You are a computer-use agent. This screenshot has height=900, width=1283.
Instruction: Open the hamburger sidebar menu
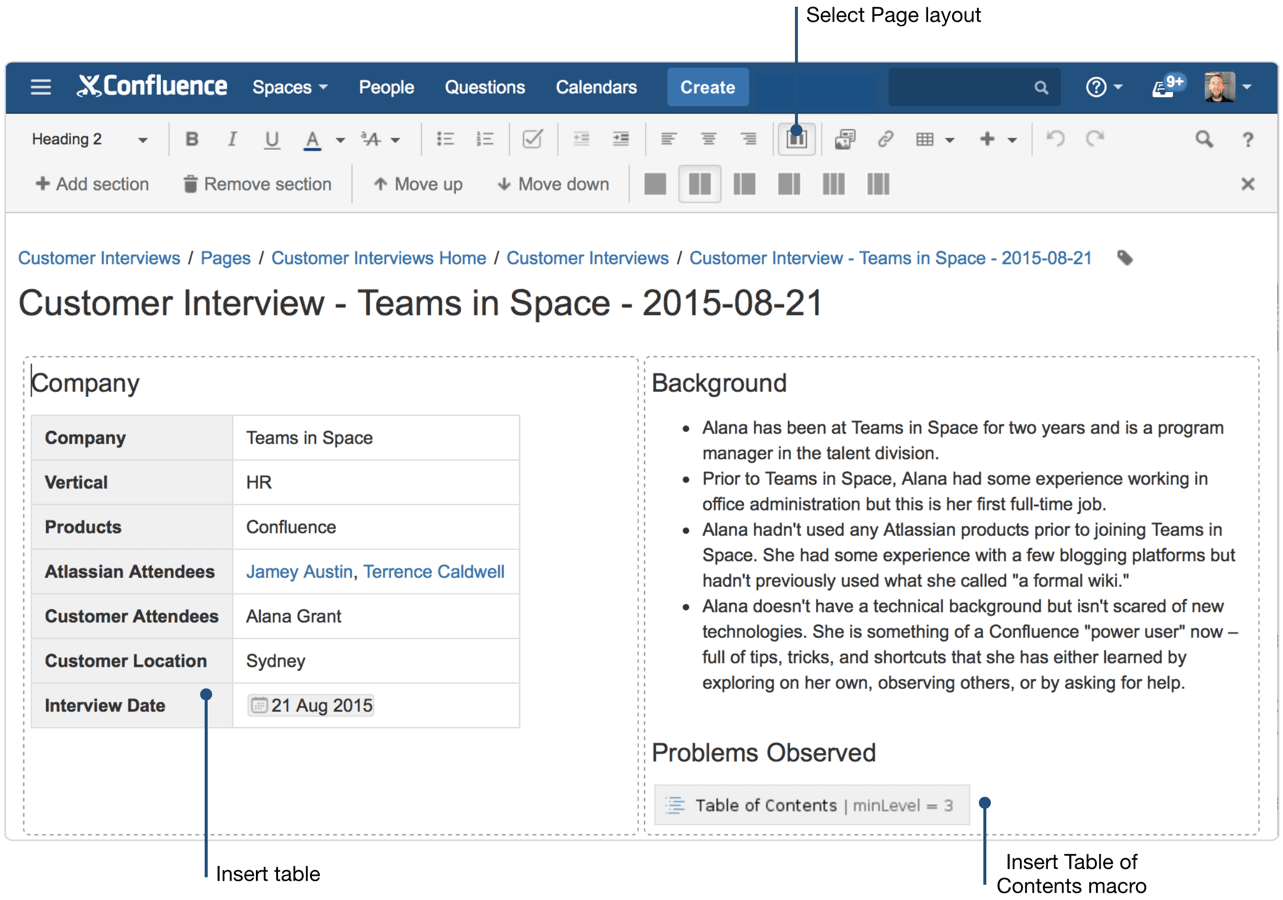point(41,87)
